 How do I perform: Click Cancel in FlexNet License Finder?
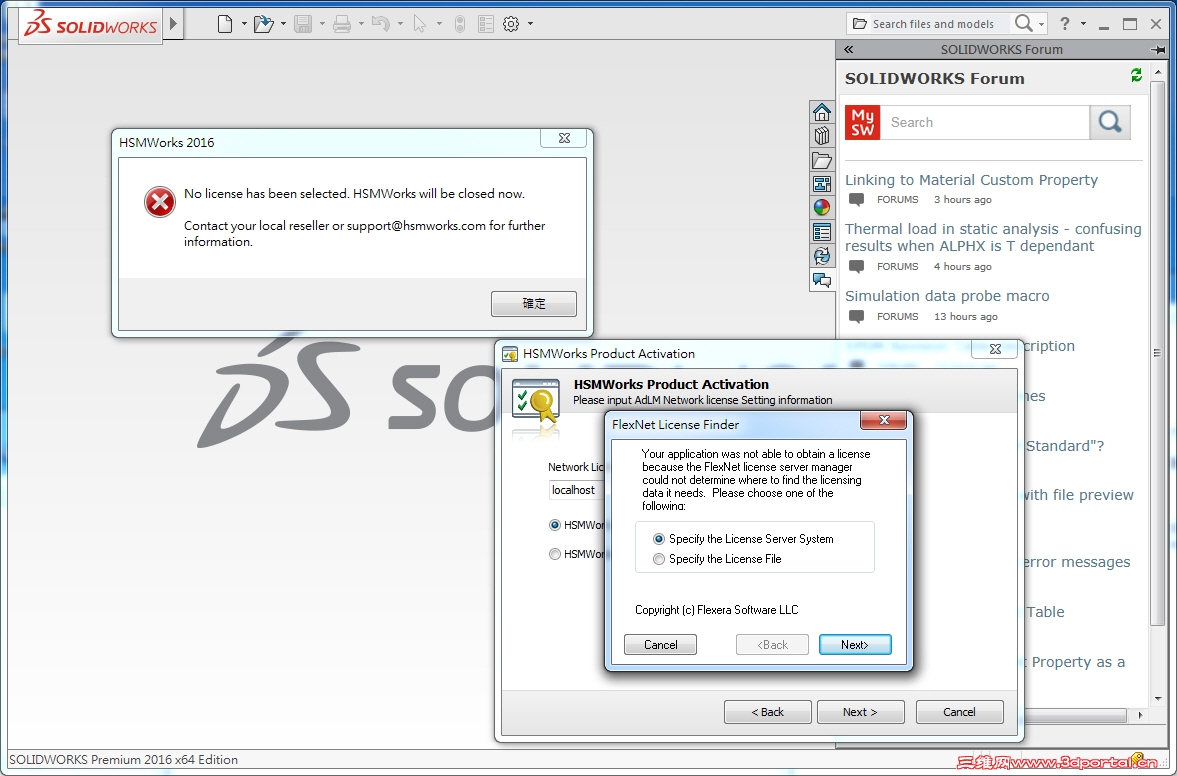click(x=661, y=645)
